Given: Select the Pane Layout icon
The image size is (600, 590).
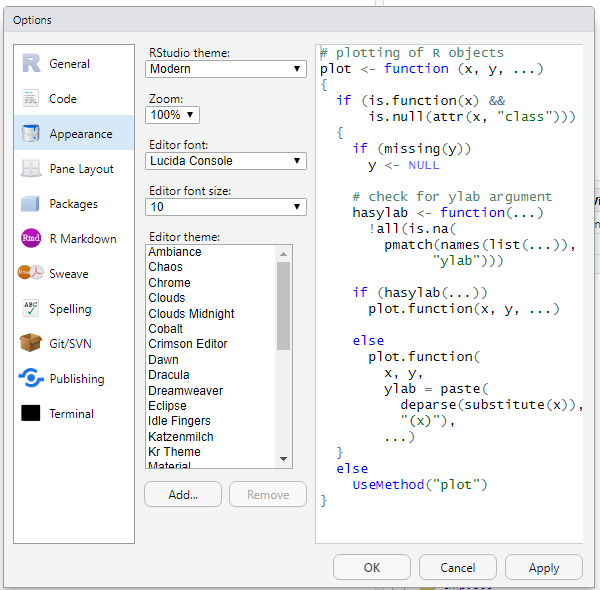Looking at the screenshot, I should tap(31, 169).
